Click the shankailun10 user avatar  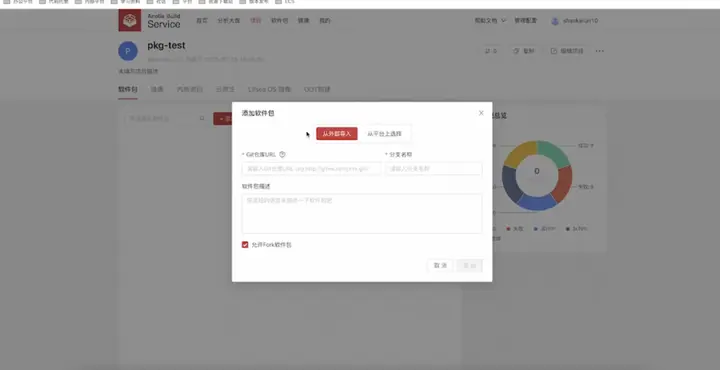(x=555, y=21)
